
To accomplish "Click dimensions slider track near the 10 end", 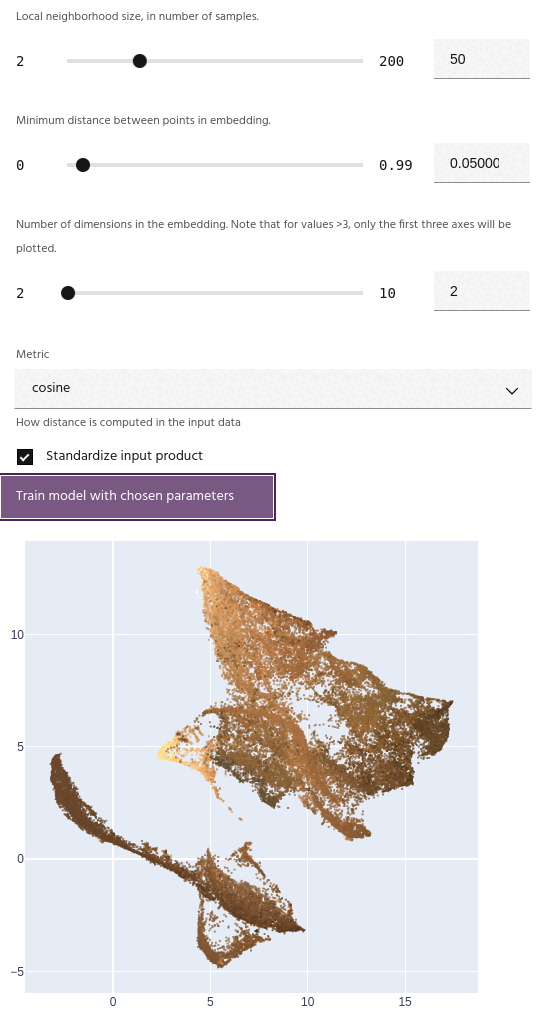I will pos(354,293).
